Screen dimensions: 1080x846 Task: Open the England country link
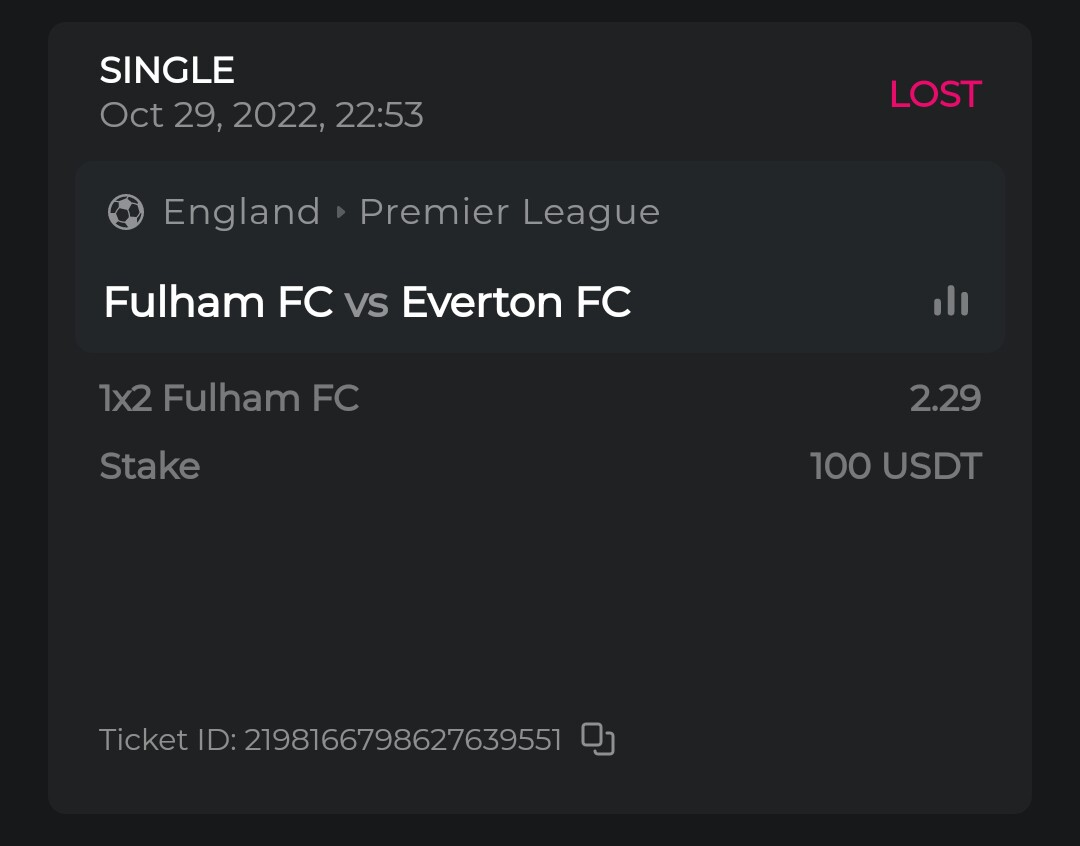(241, 212)
